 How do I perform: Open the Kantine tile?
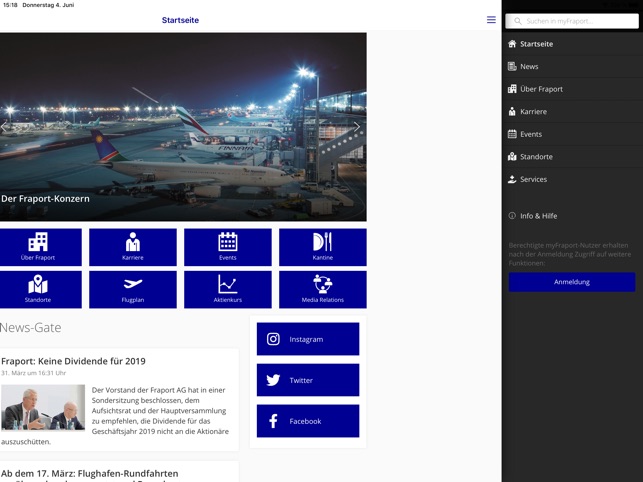tap(323, 247)
